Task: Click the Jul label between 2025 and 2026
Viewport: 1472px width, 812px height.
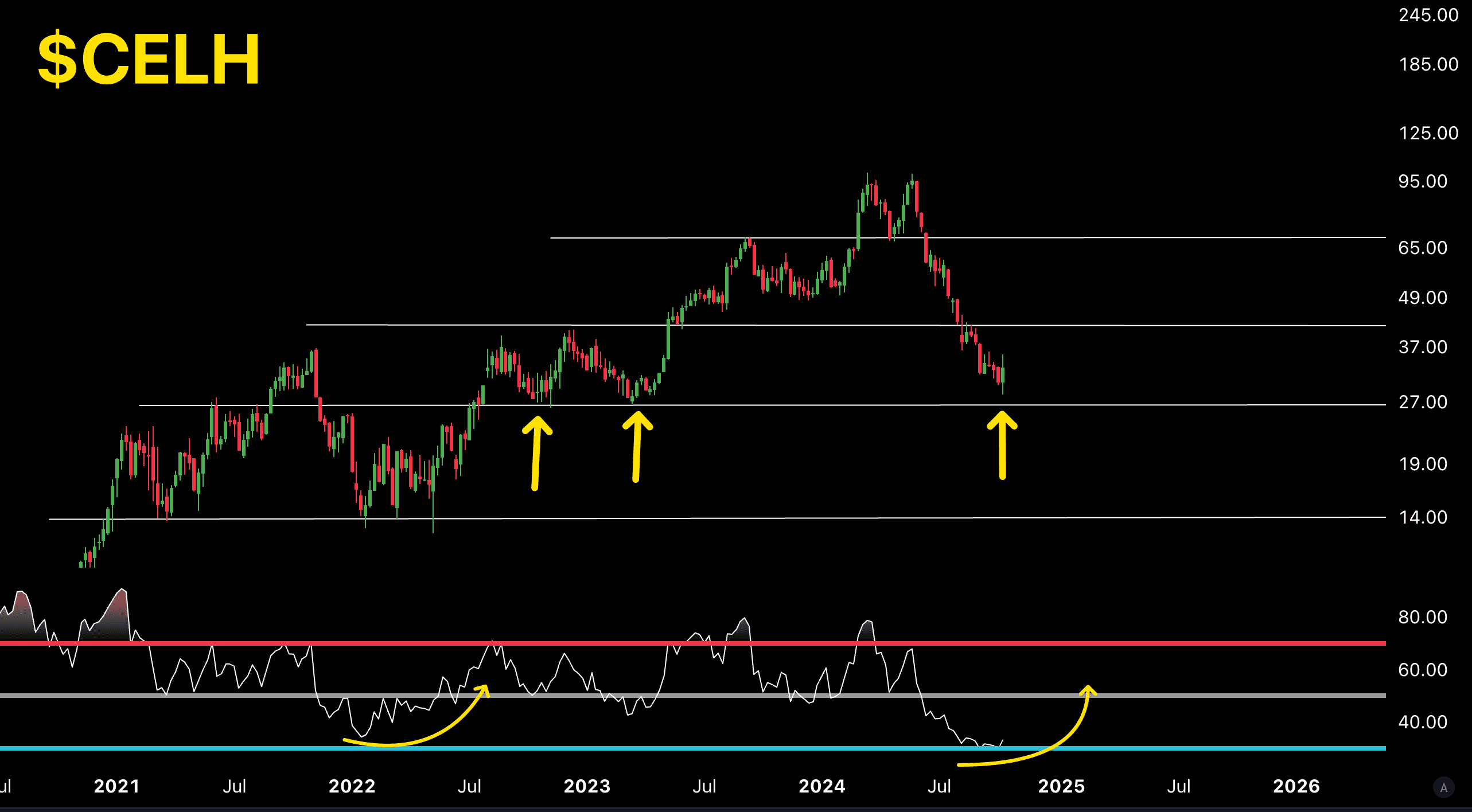Action: [1179, 786]
